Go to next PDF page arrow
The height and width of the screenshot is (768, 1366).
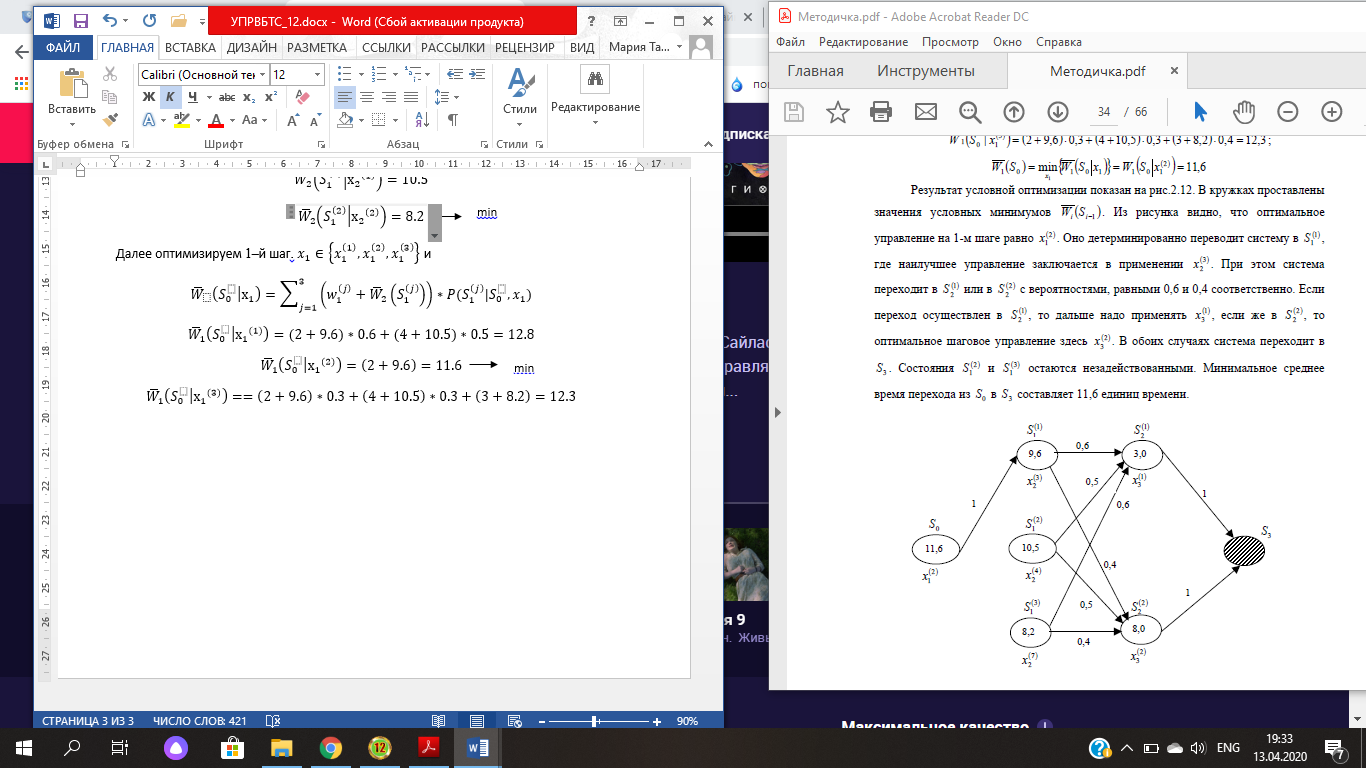point(1057,112)
